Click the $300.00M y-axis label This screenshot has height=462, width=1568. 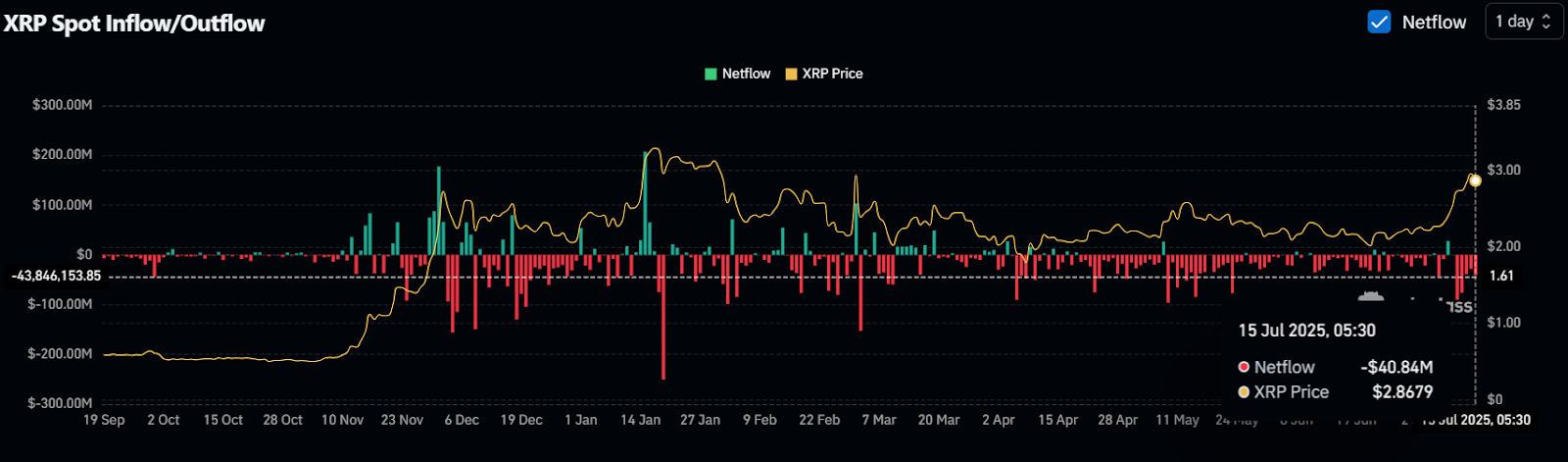63,105
